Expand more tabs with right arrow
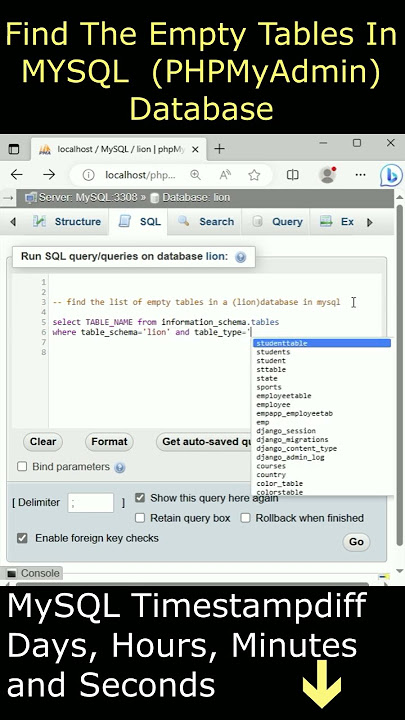405x720 pixels. point(370,222)
